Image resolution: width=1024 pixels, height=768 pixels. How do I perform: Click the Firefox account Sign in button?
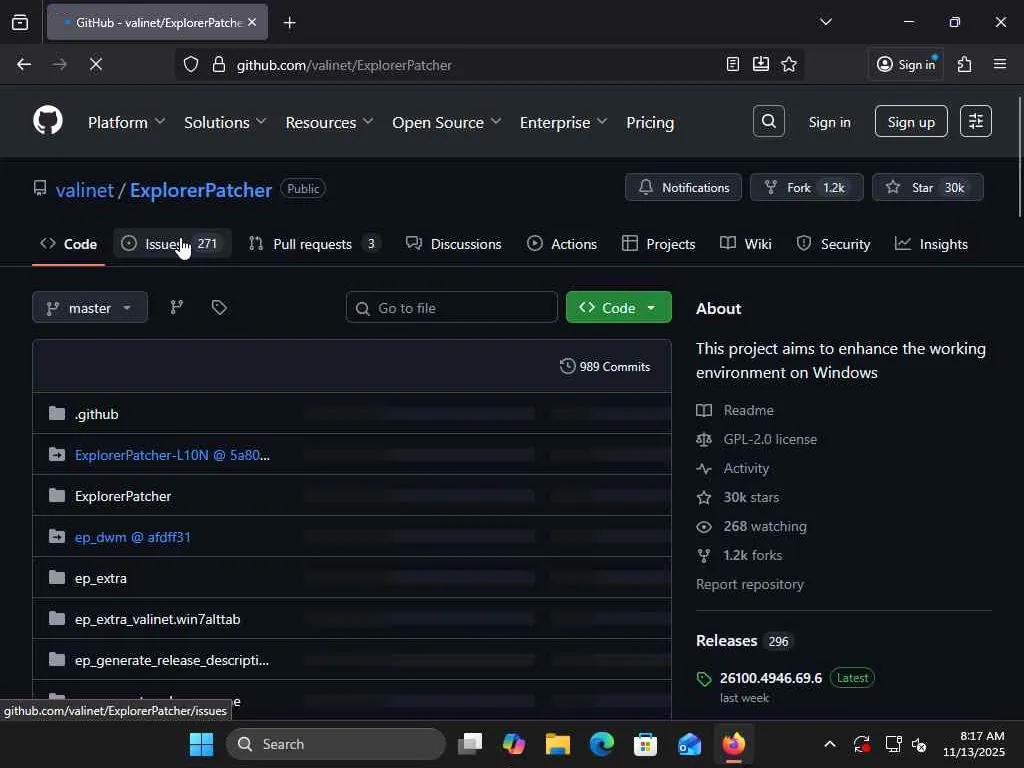click(906, 64)
